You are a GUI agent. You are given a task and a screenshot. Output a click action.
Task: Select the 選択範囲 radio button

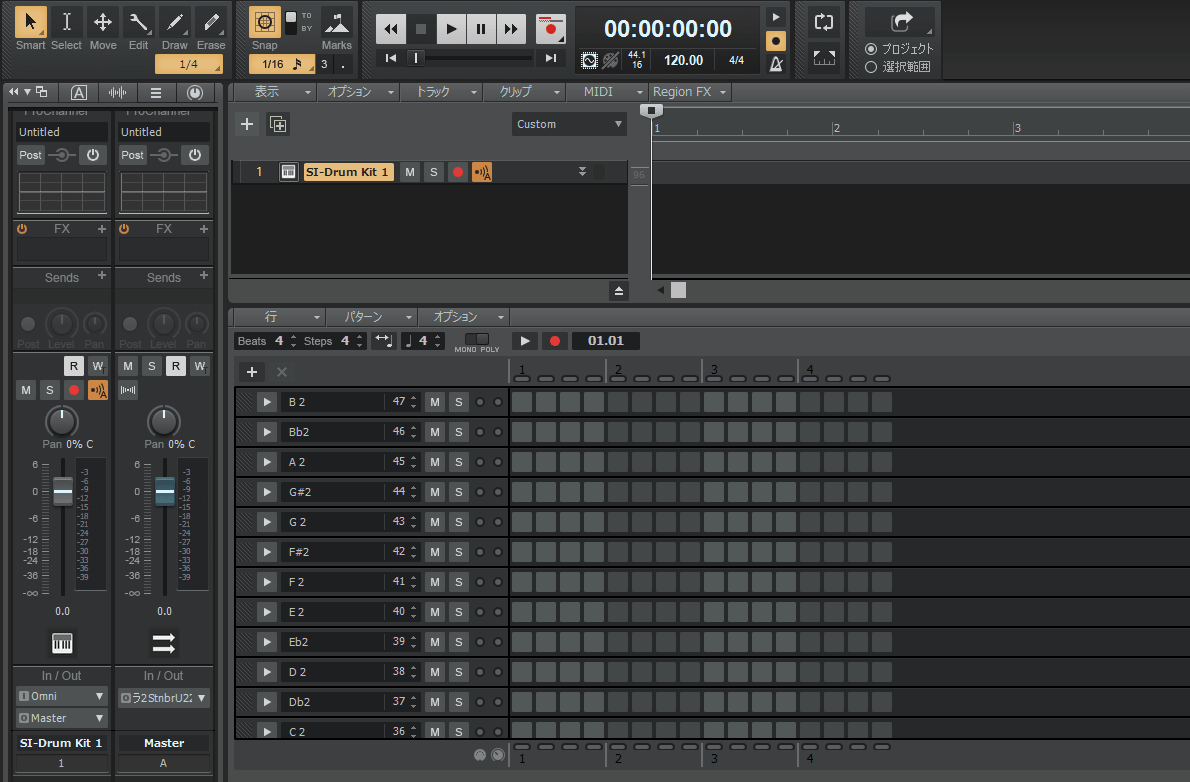pos(870,67)
